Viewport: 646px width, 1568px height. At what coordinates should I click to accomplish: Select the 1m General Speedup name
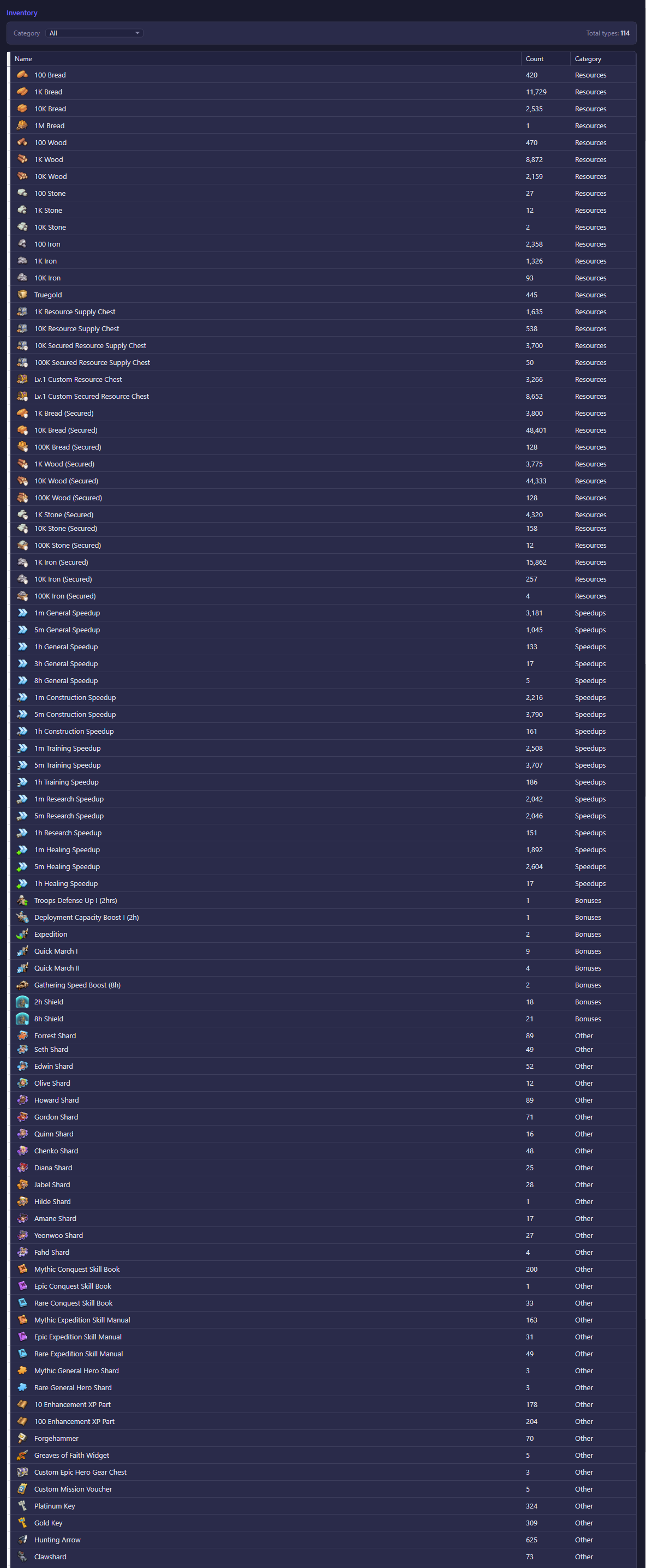(x=67, y=614)
